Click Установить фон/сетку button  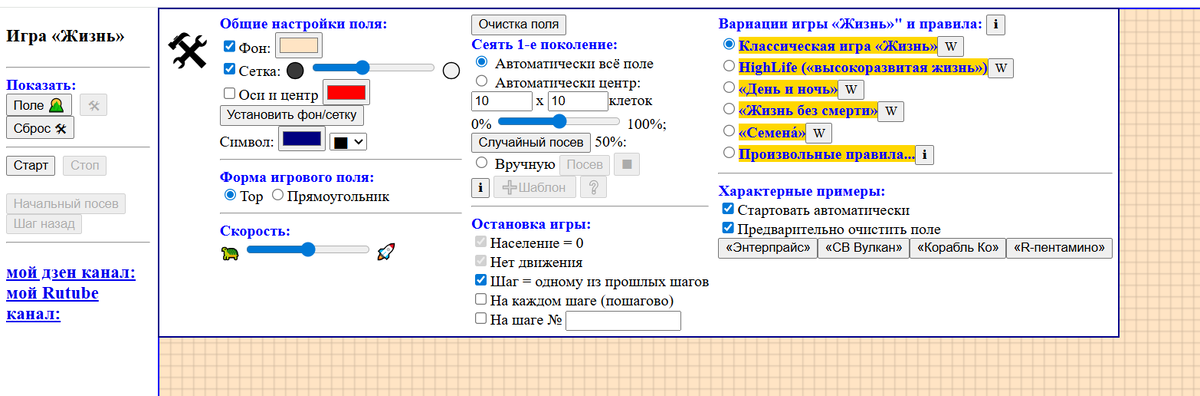292,115
